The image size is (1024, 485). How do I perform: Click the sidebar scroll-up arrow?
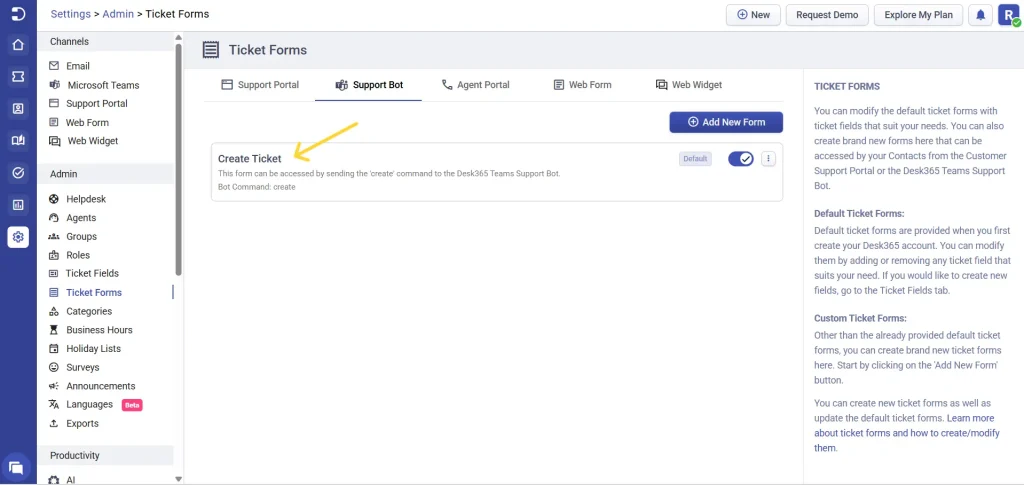(179, 38)
